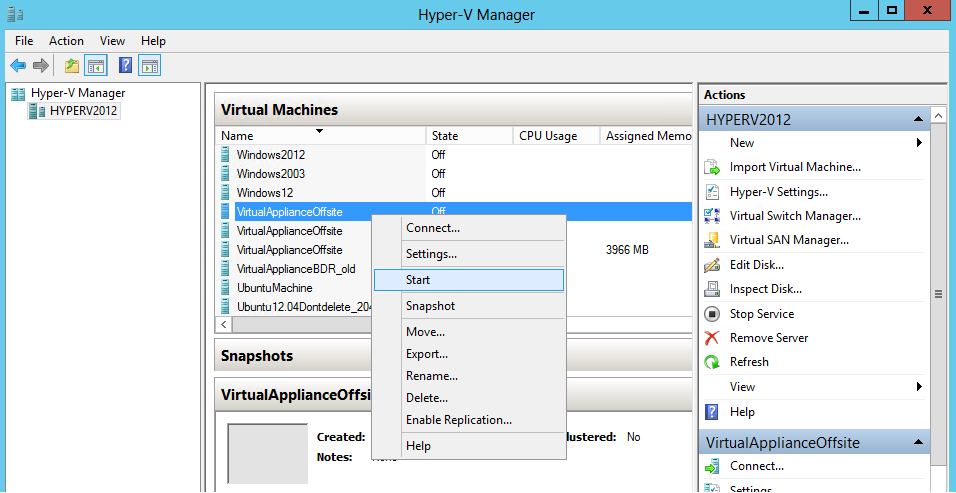This screenshot has width=956, height=493.
Task: Click the green Refresh icon
Action: point(712,362)
